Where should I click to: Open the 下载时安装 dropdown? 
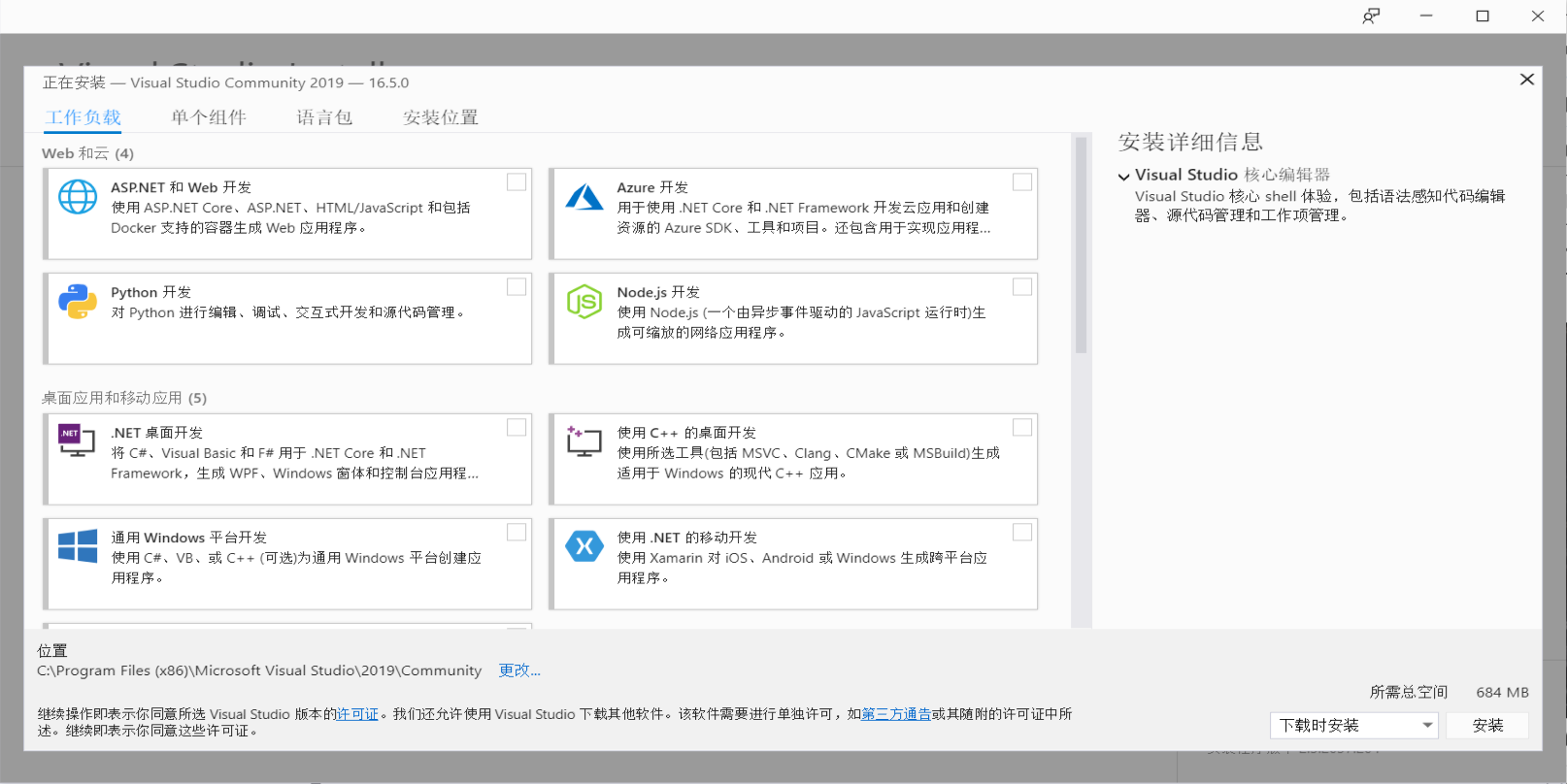tap(1353, 726)
